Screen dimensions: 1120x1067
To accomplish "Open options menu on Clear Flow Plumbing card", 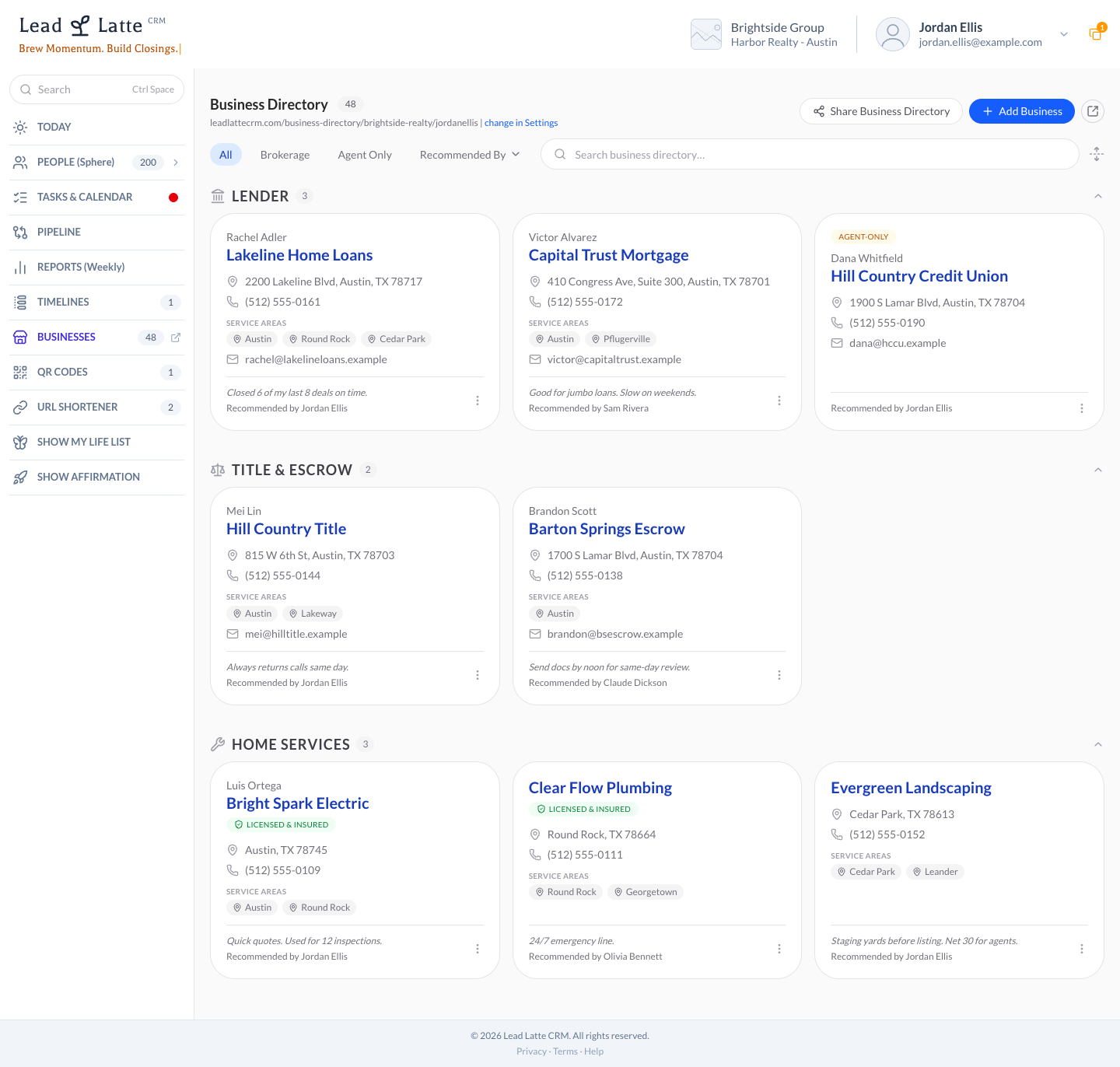I will coord(779,949).
